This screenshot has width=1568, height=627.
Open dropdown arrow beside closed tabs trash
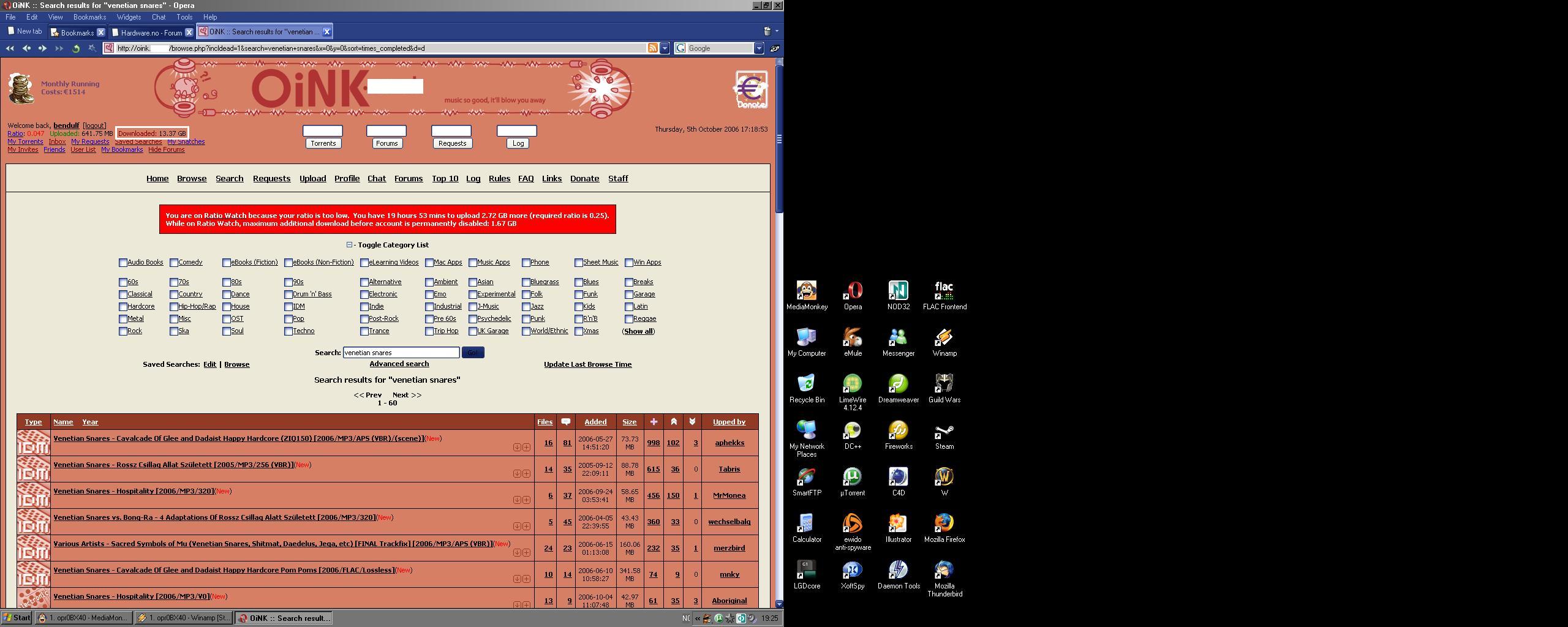click(777, 31)
